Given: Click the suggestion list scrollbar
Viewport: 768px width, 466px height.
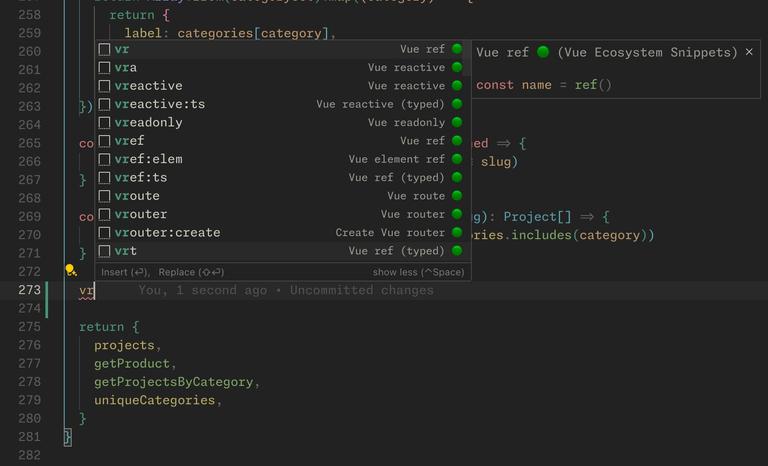Looking at the screenshot, I should (467, 59).
